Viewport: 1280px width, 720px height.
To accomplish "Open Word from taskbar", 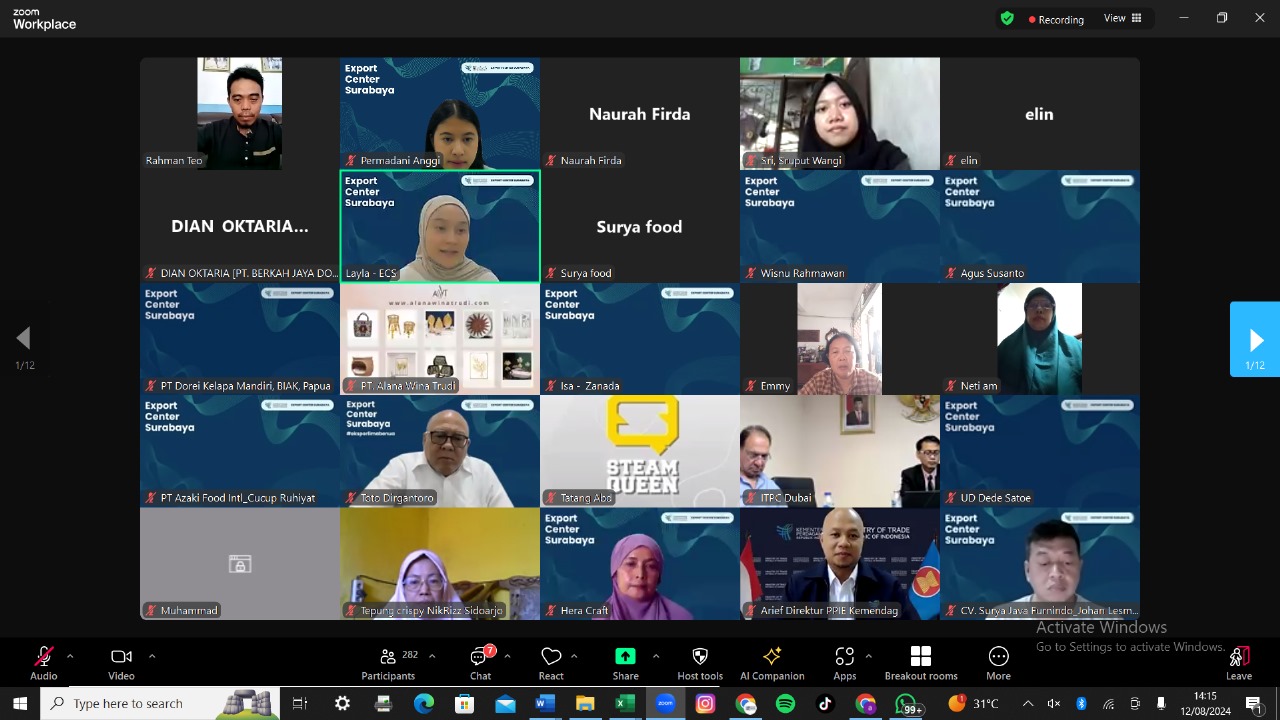I will (x=545, y=704).
